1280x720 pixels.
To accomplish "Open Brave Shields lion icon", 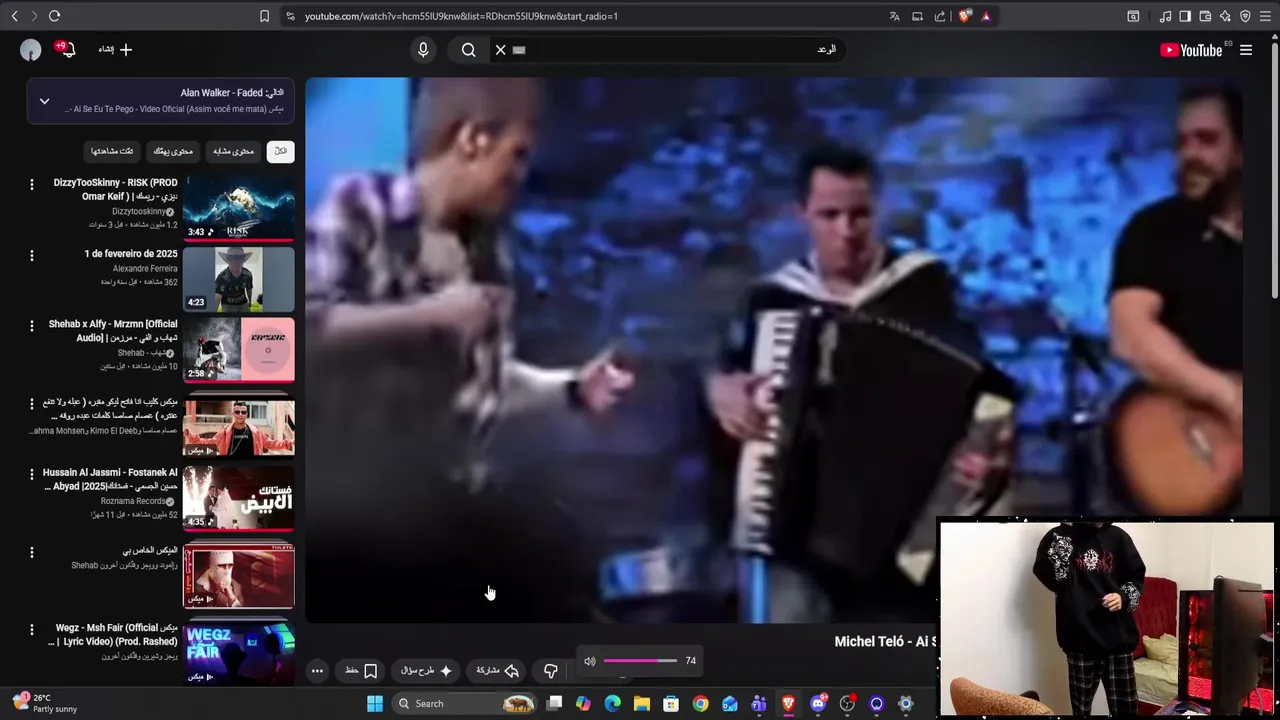I will pyautogui.click(x=965, y=16).
